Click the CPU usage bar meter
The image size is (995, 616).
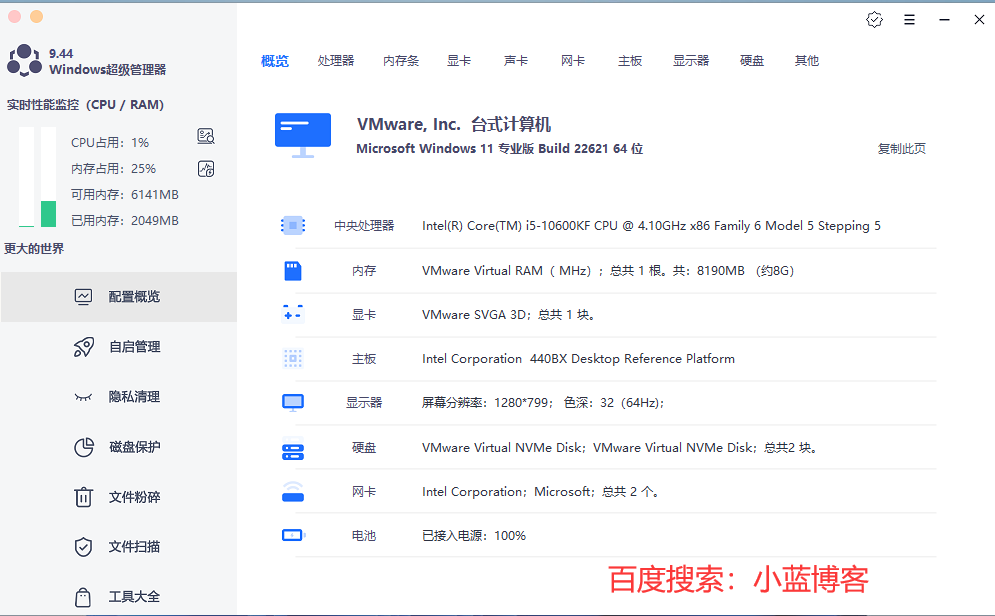(x=26, y=177)
